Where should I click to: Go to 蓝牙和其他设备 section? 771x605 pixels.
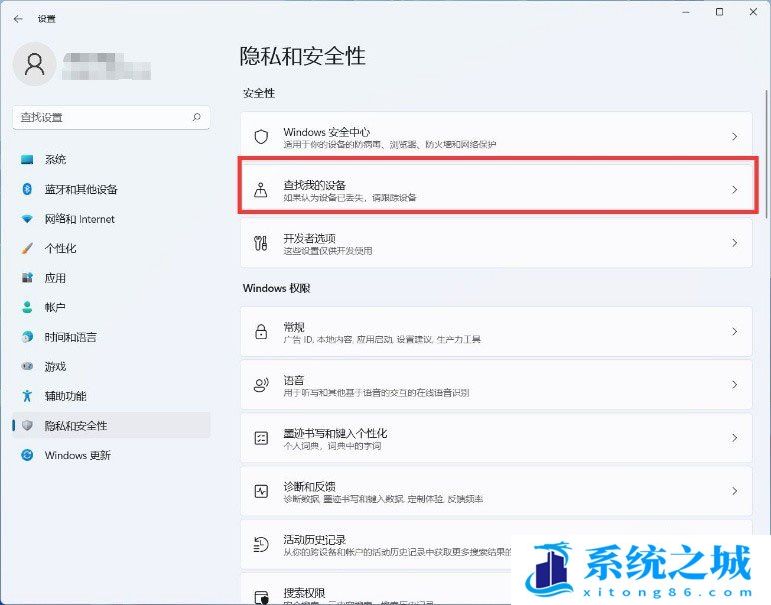tap(112, 189)
